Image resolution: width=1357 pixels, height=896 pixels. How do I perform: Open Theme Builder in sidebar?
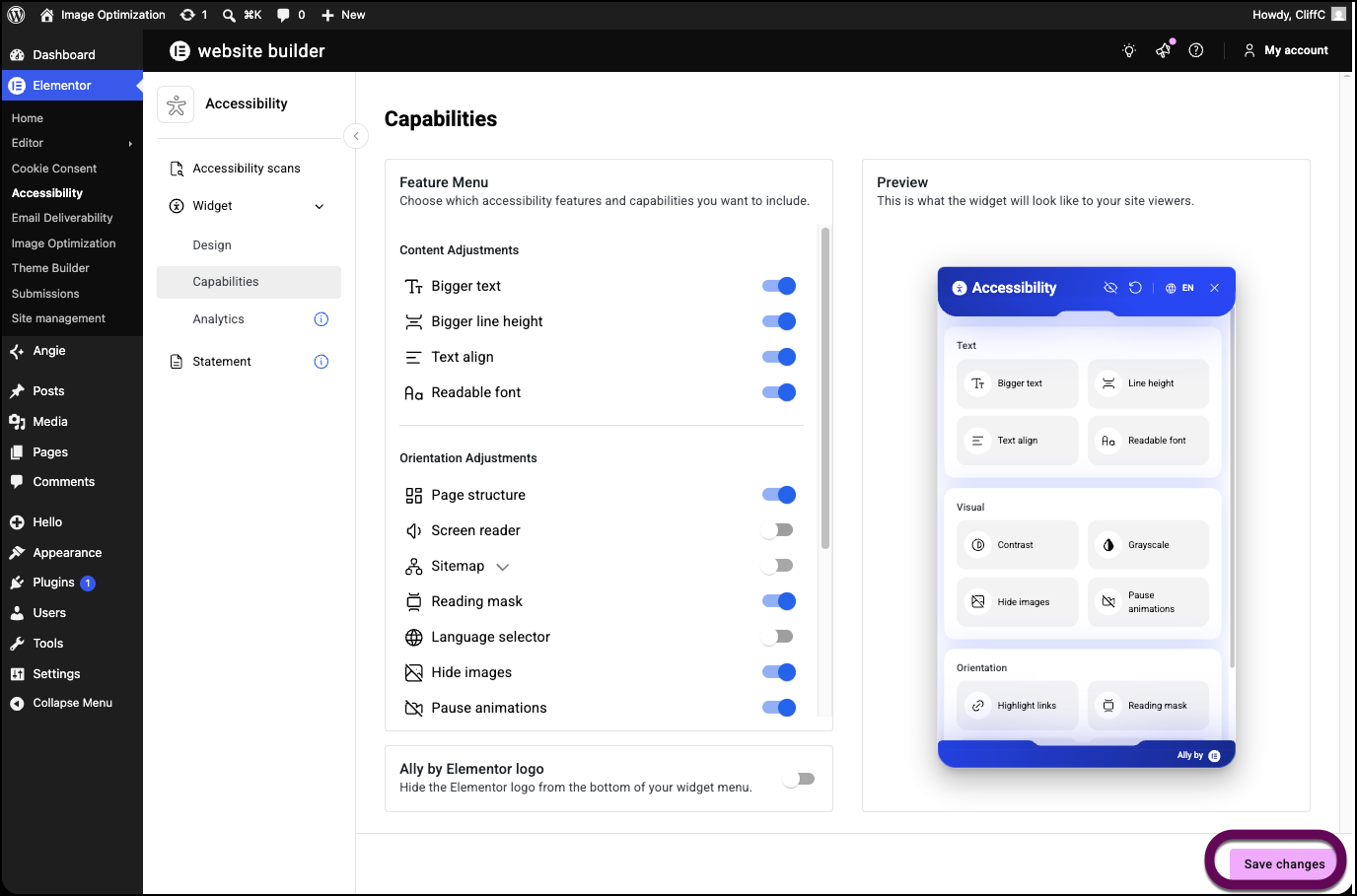tap(50, 268)
